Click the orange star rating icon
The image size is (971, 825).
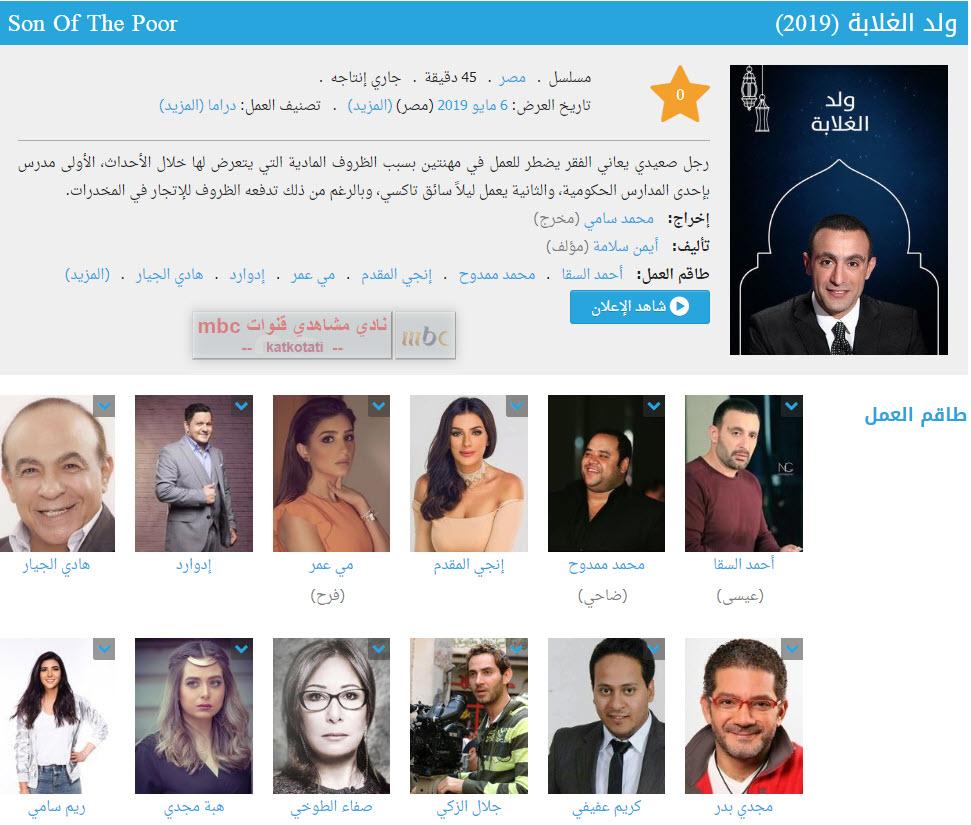coord(680,94)
